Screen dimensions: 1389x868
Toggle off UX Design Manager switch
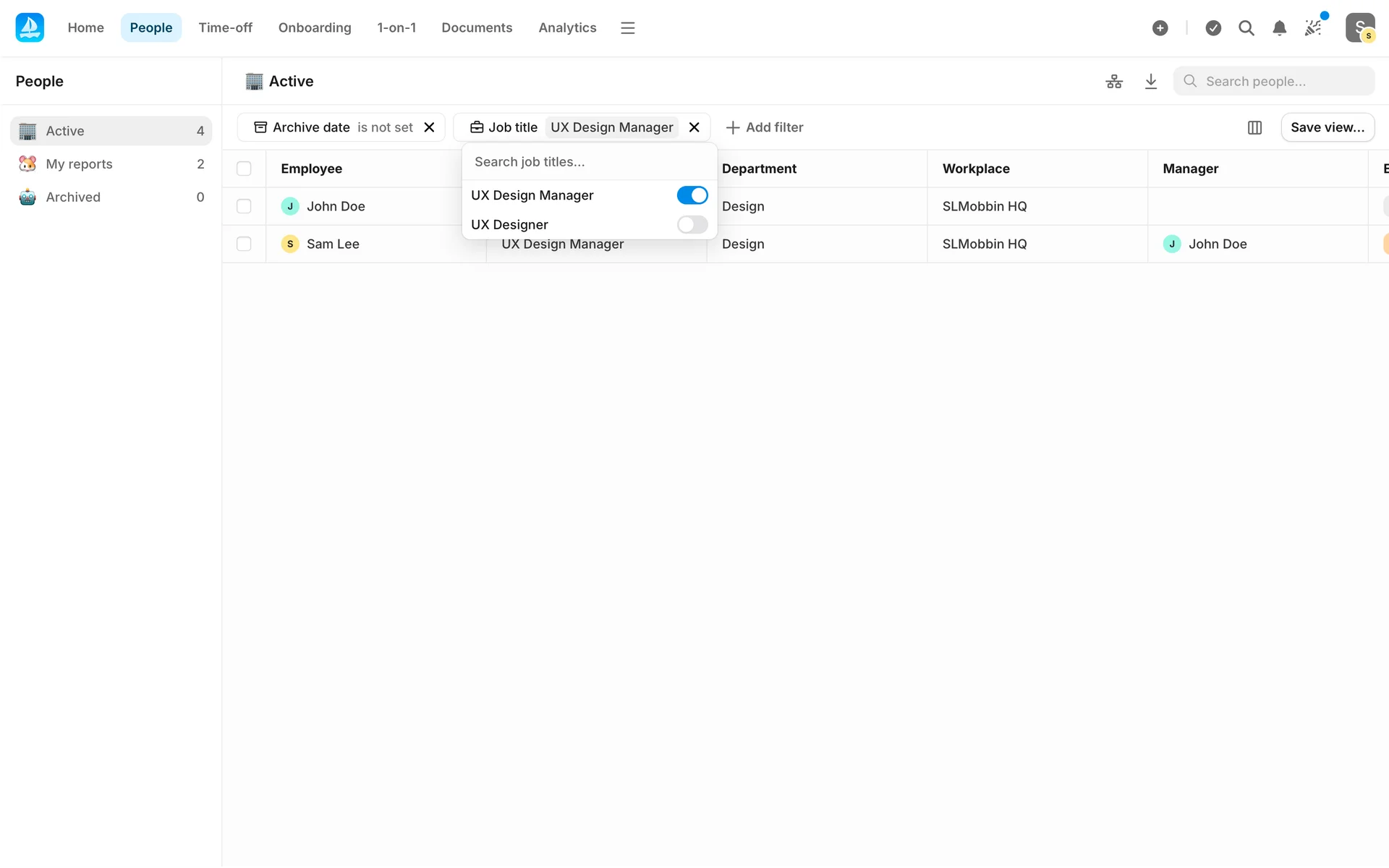coord(692,195)
